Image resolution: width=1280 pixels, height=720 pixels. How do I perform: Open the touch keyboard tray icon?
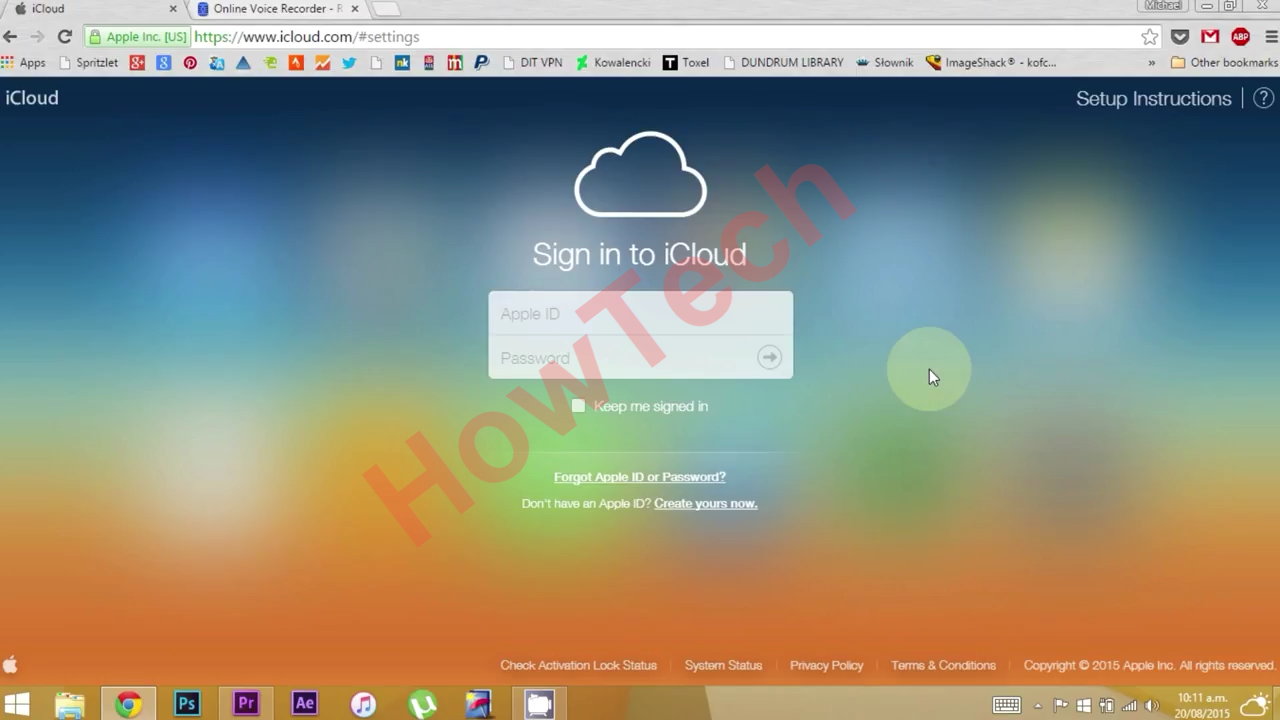click(1006, 705)
